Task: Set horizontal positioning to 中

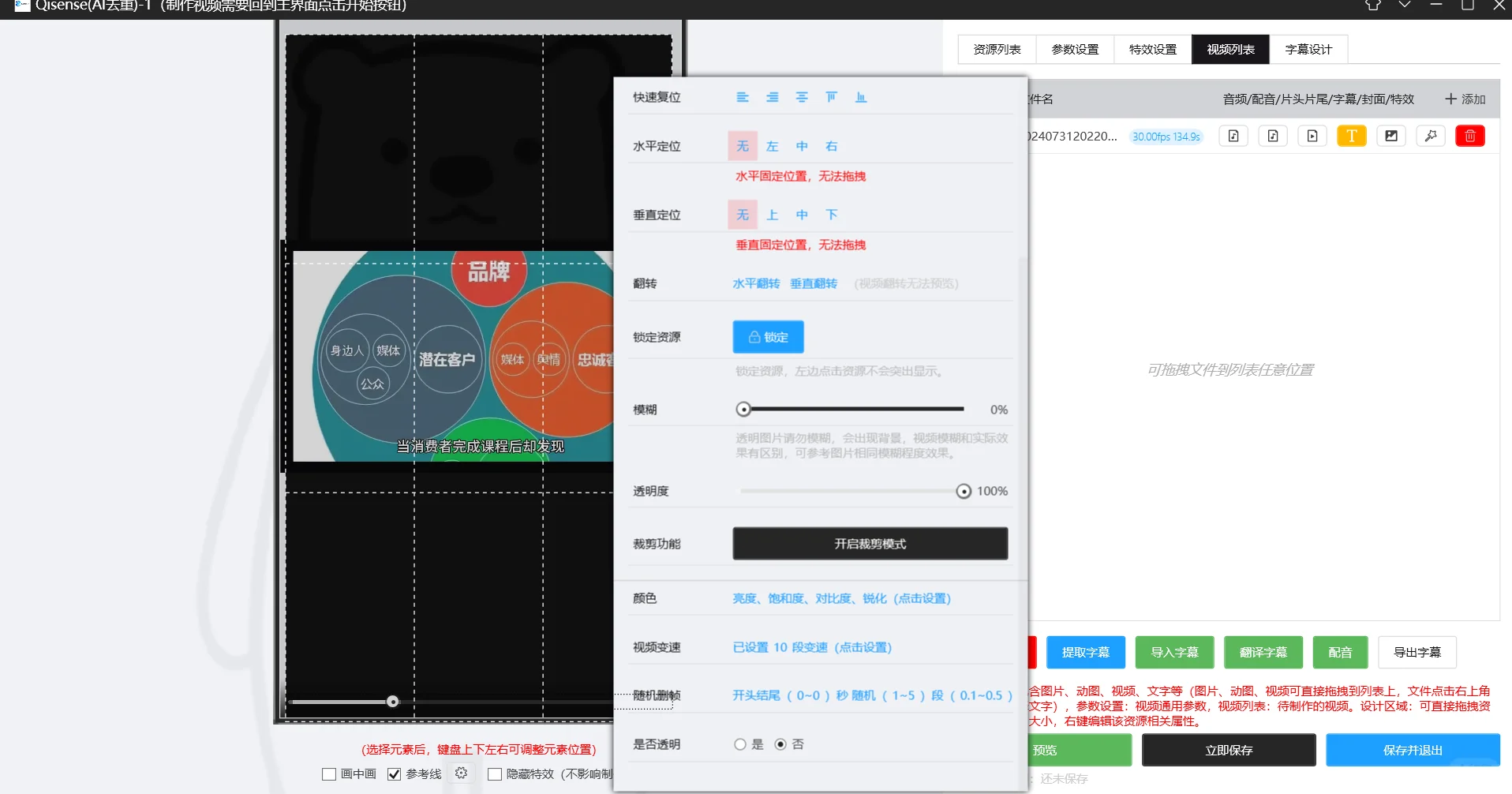Action: coord(802,146)
